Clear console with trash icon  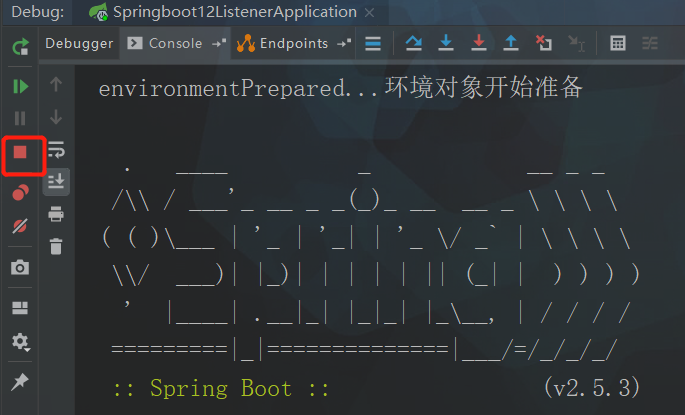tap(56, 246)
